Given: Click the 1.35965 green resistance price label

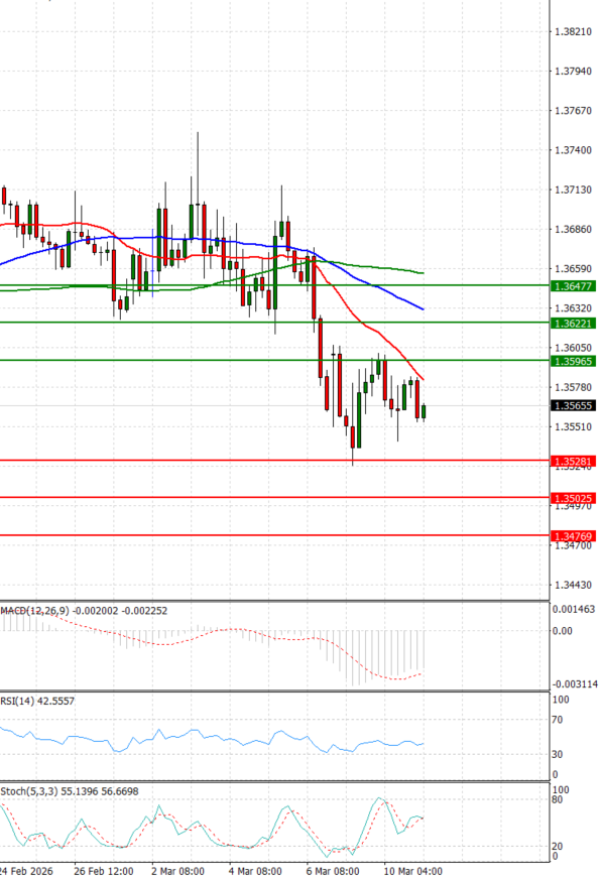Looking at the screenshot, I should click(x=573, y=360).
